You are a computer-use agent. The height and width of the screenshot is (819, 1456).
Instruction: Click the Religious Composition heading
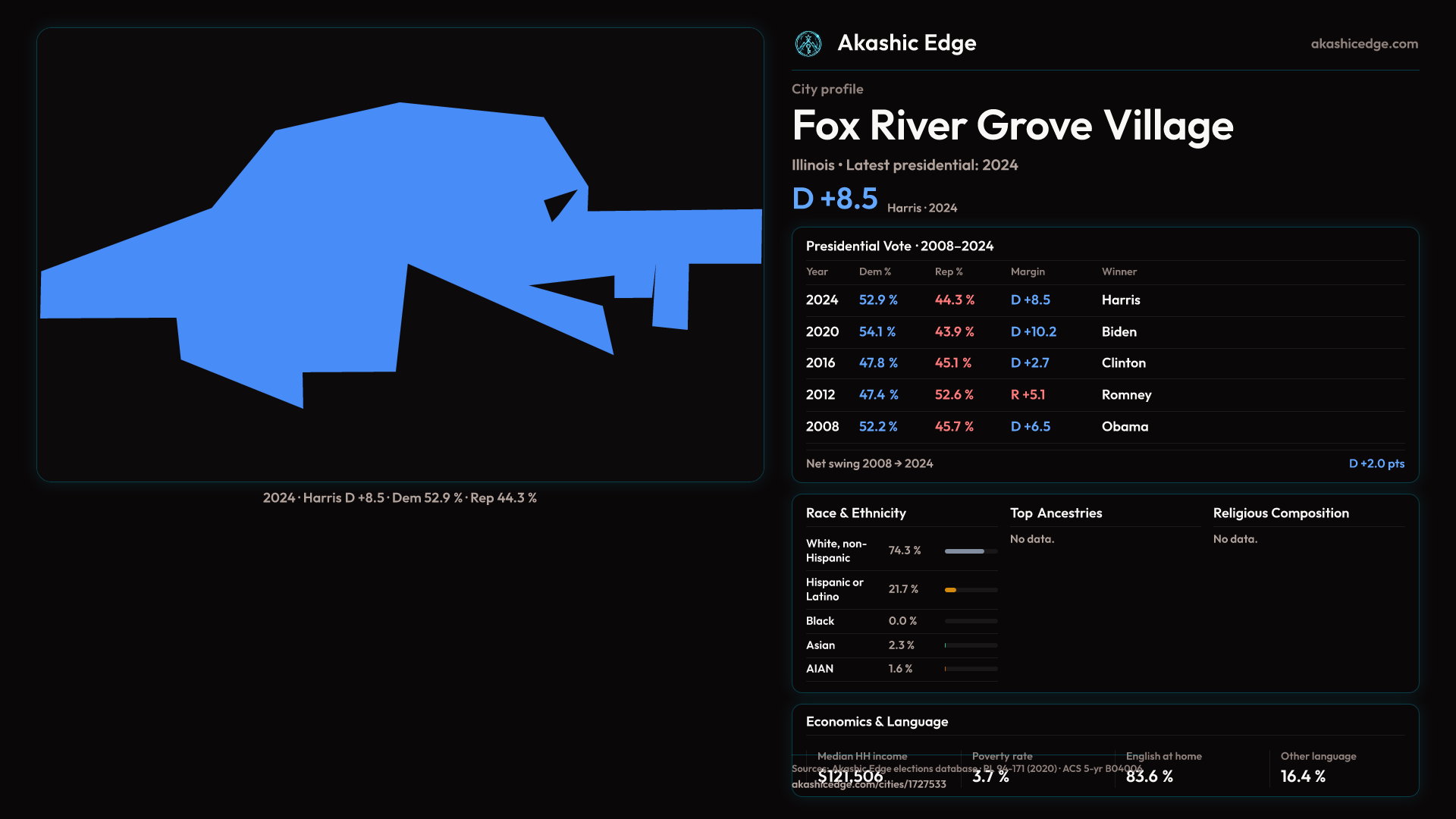pos(1280,513)
